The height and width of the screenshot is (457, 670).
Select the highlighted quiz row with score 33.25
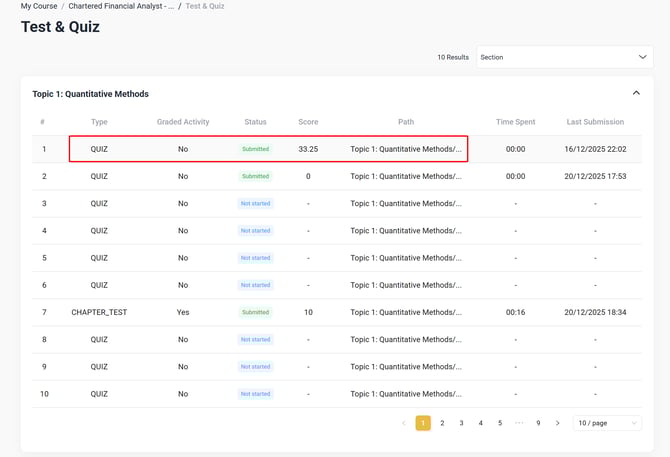pyautogui.click(x=267, y=149)
